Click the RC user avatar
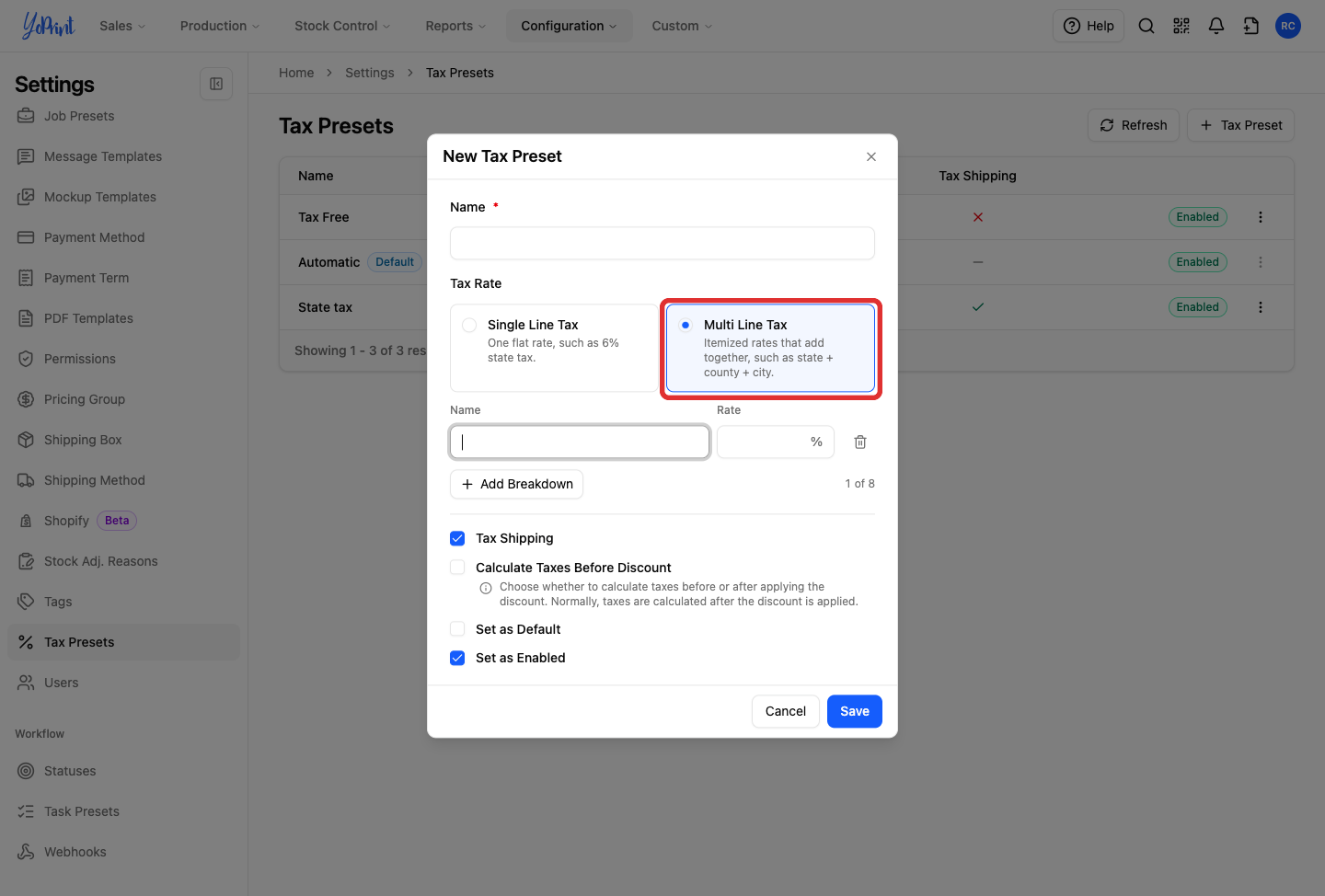 click(x=1288, y=26)
